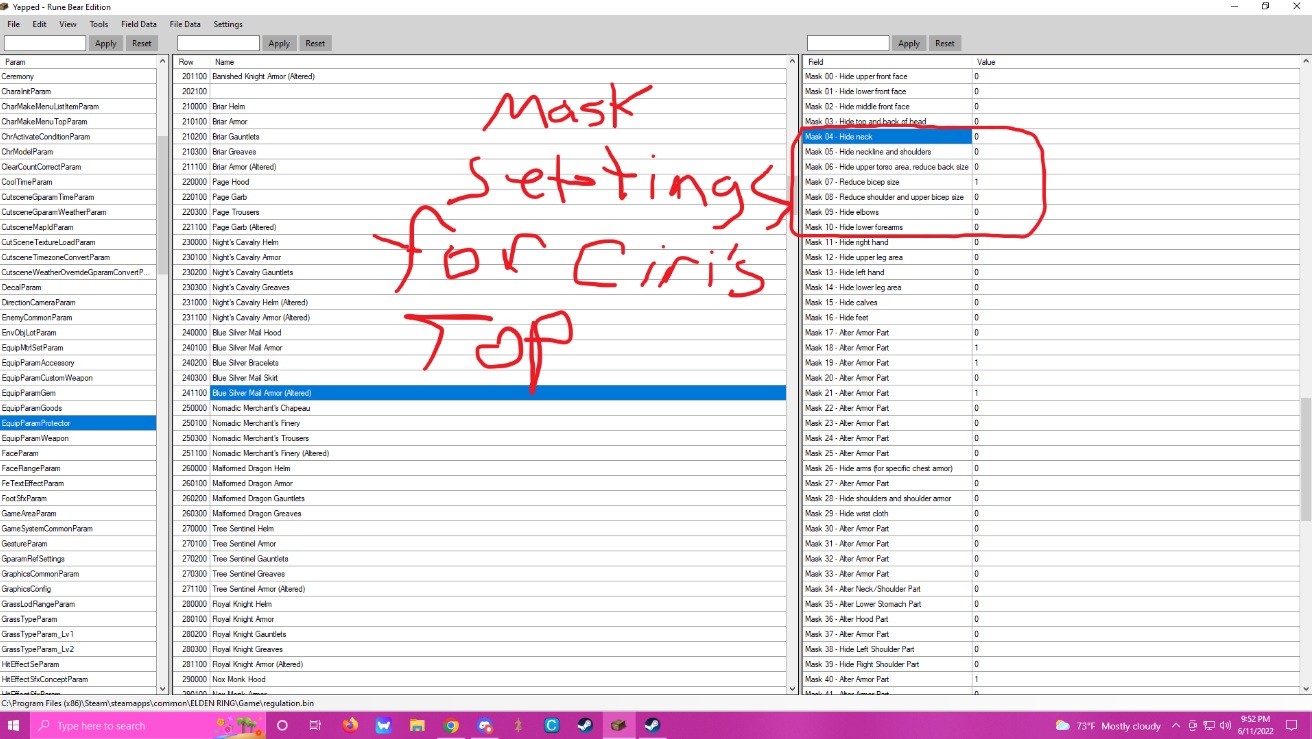Select row Malformed Dragon Helm

pos(480,468)
